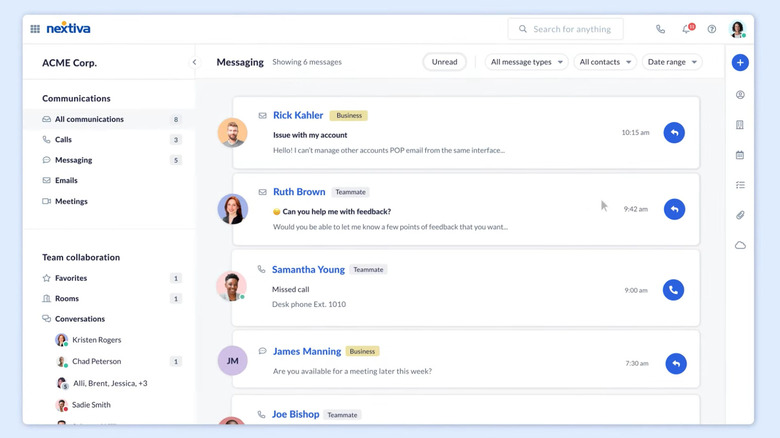Toggle the Unread filter

(444, 62)
